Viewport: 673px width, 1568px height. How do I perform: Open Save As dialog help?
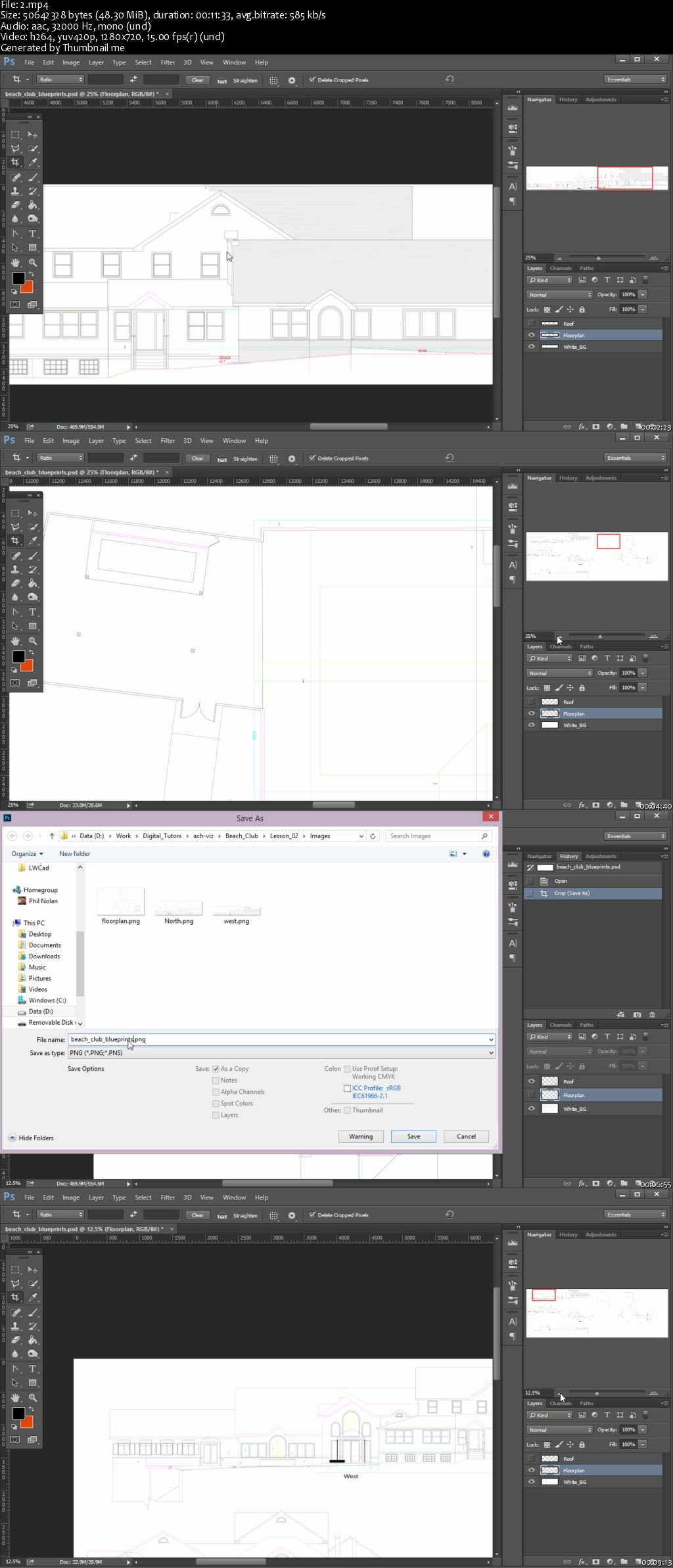click(486, 853)
